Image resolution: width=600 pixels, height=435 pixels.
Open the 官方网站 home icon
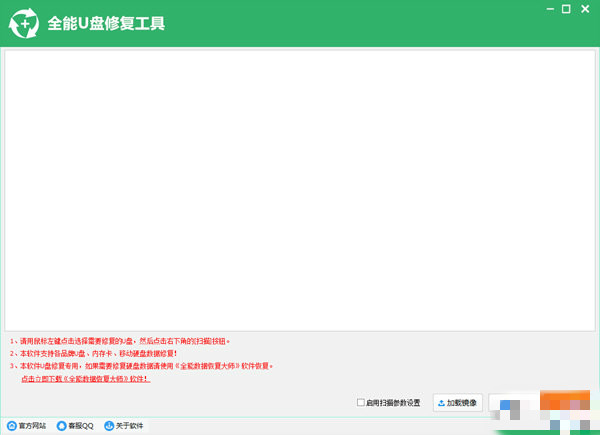tap(12, 425)
